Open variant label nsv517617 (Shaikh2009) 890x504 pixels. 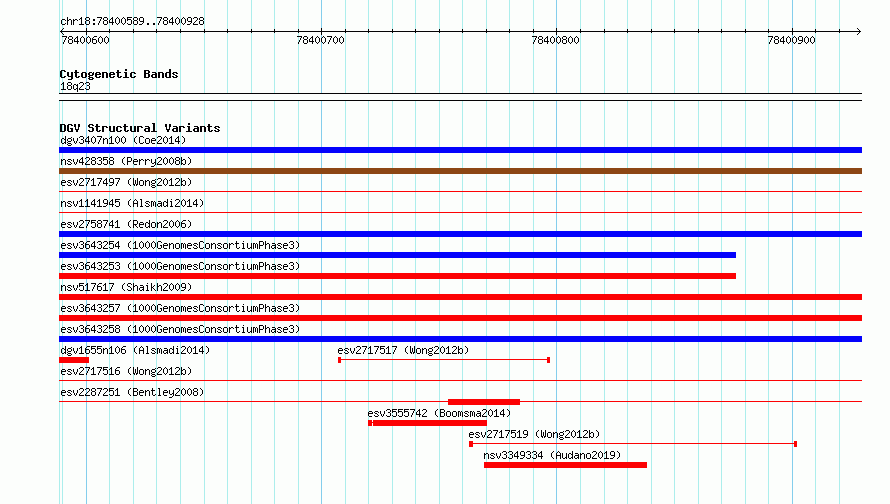coord(126,287)
